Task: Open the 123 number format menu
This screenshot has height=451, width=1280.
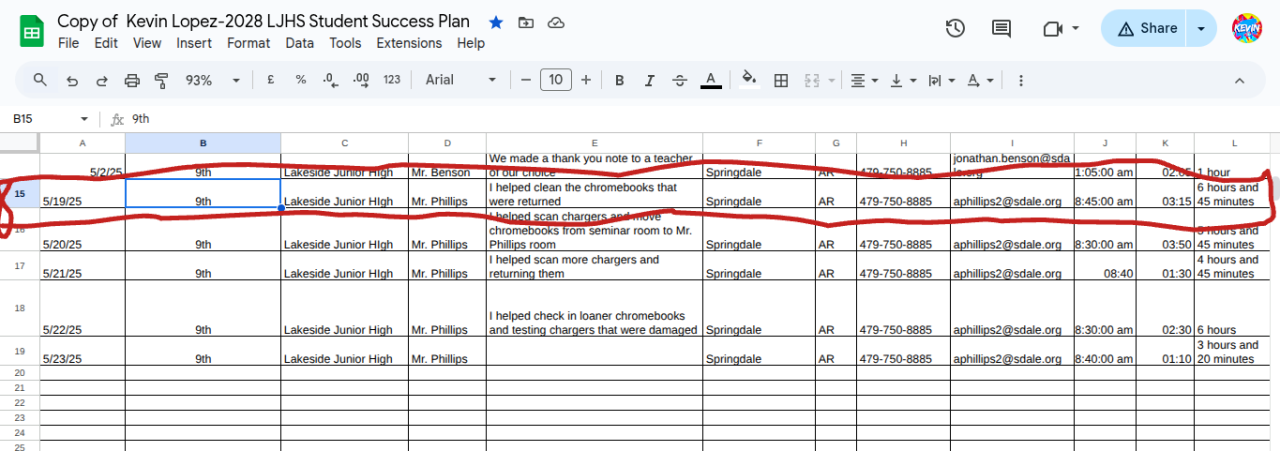Action: click(392, 80)
